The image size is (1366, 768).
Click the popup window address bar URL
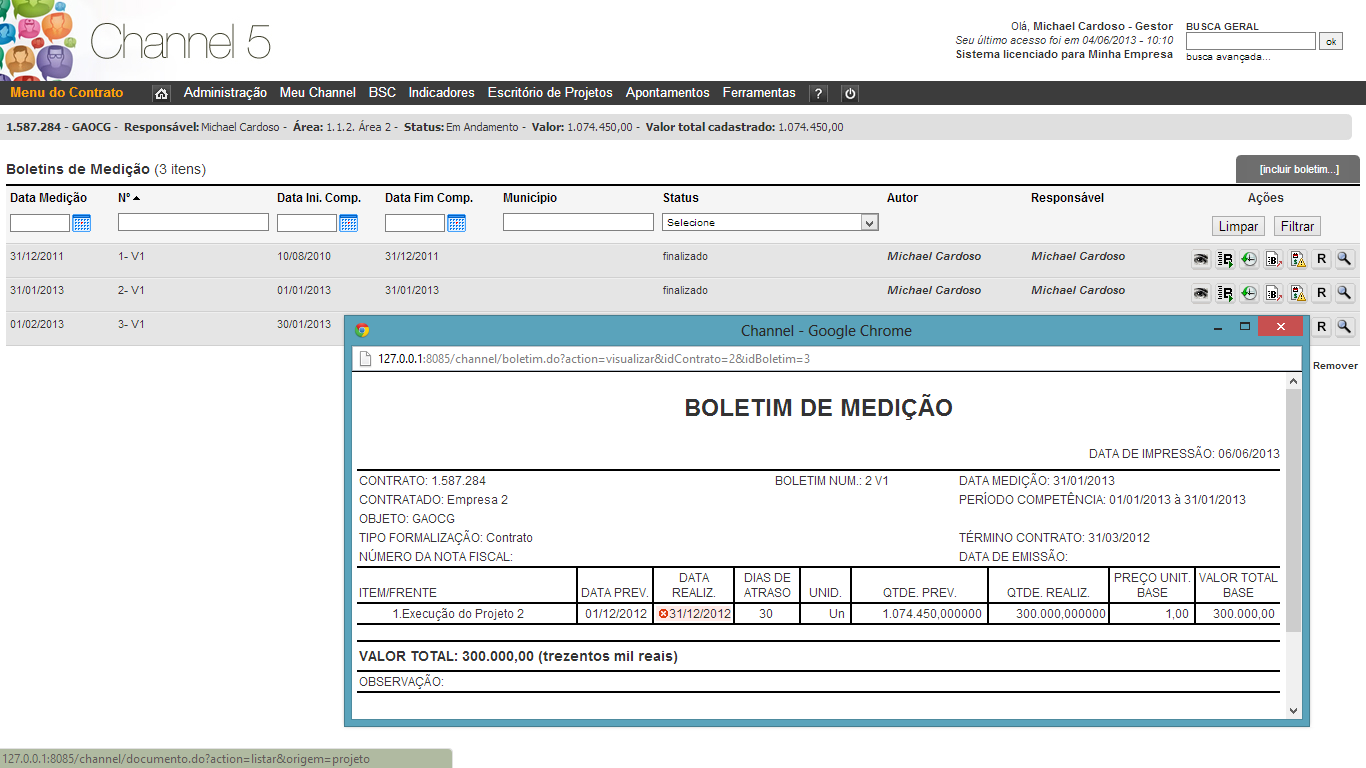pyautogui.click(x=594, y=359)
